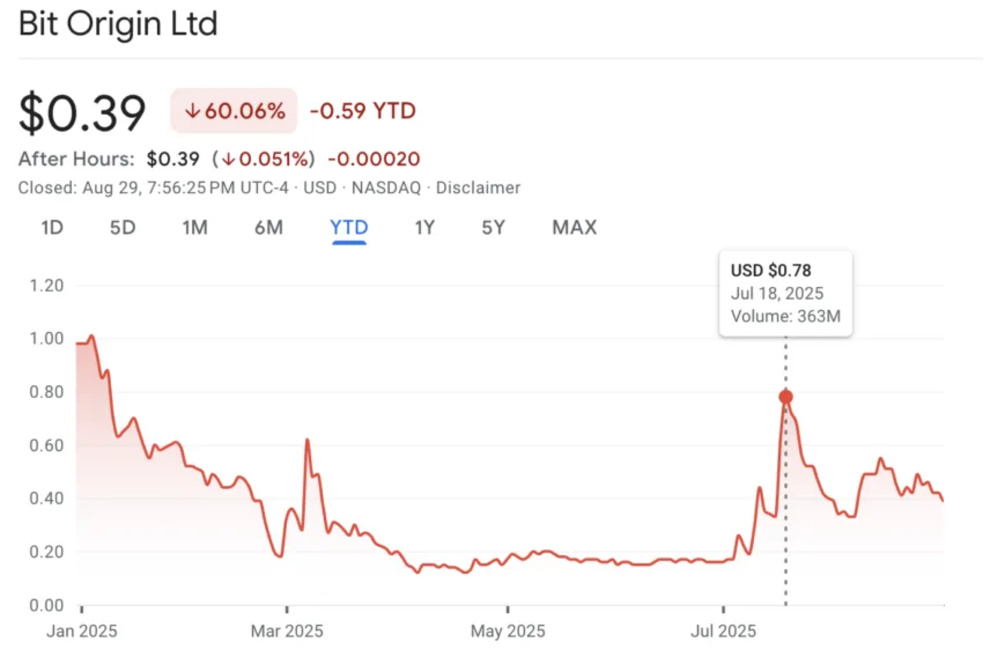Switch chart to 1Y range
This screenshot has height=664, width=984.
pos(424,227)
